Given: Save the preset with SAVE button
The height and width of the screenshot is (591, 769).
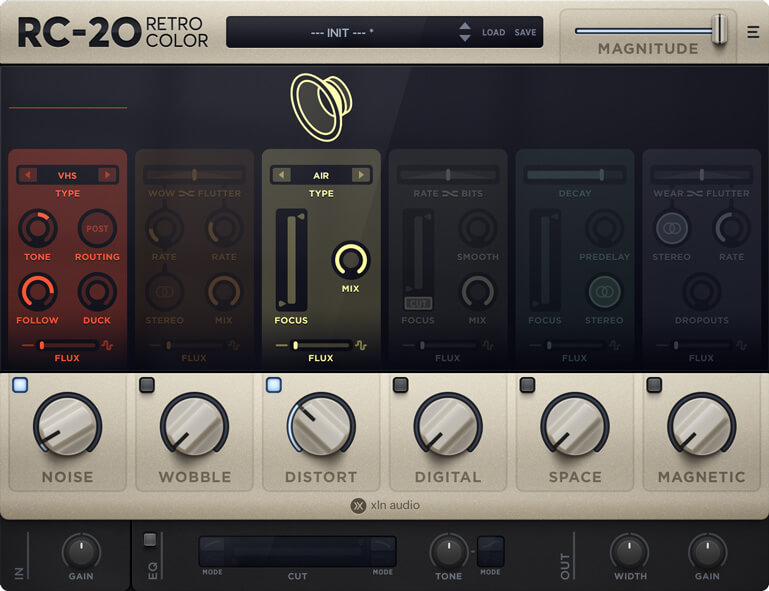Looking at the screenshot, I should [x=525, y=32].
